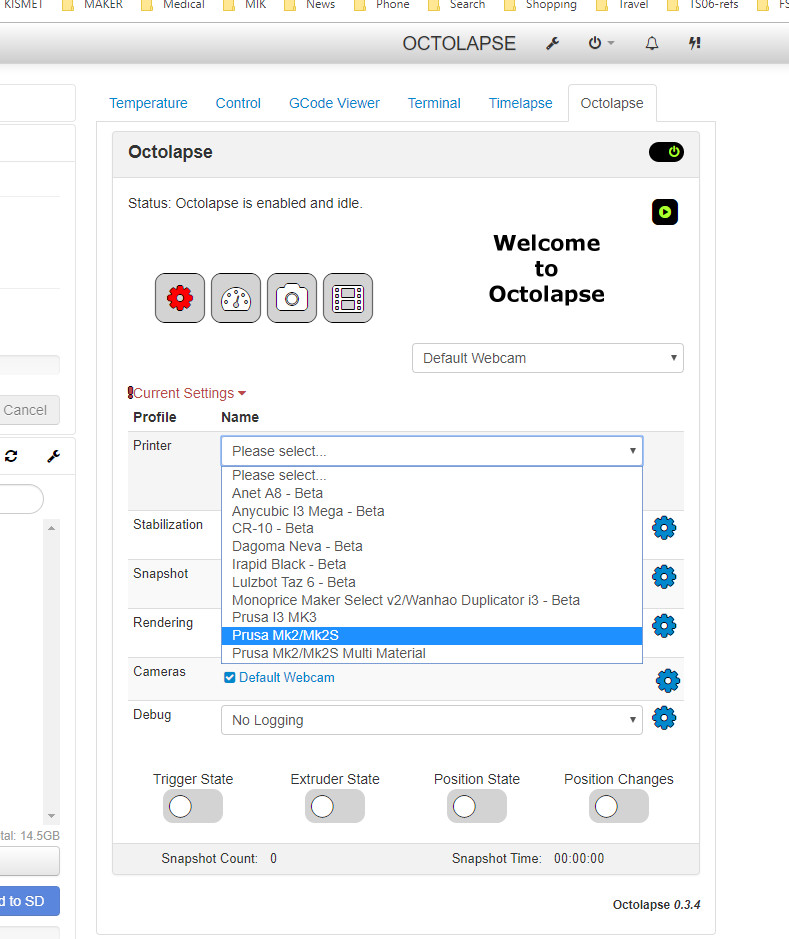Open the Travel bookmarks folder
This screenshot has width=789, height=939.
click(x=623, y=5)
